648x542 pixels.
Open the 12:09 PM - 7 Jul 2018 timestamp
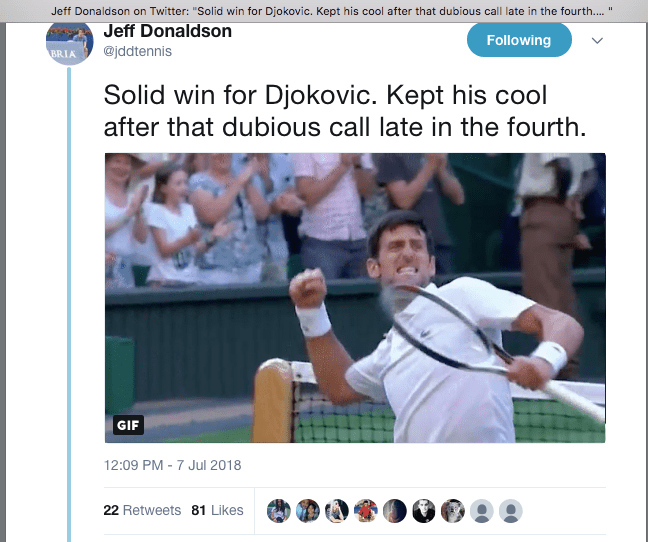coord(172,465)
